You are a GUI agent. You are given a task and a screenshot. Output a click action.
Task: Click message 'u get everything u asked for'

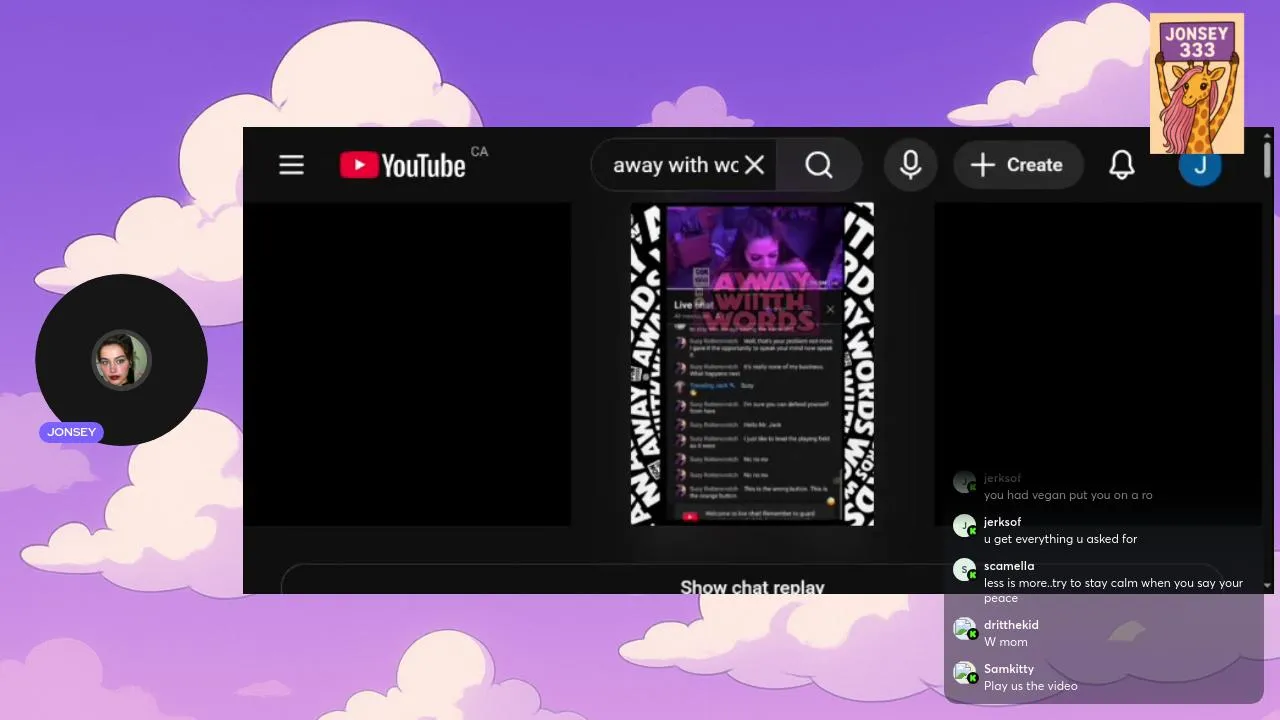1060,539
